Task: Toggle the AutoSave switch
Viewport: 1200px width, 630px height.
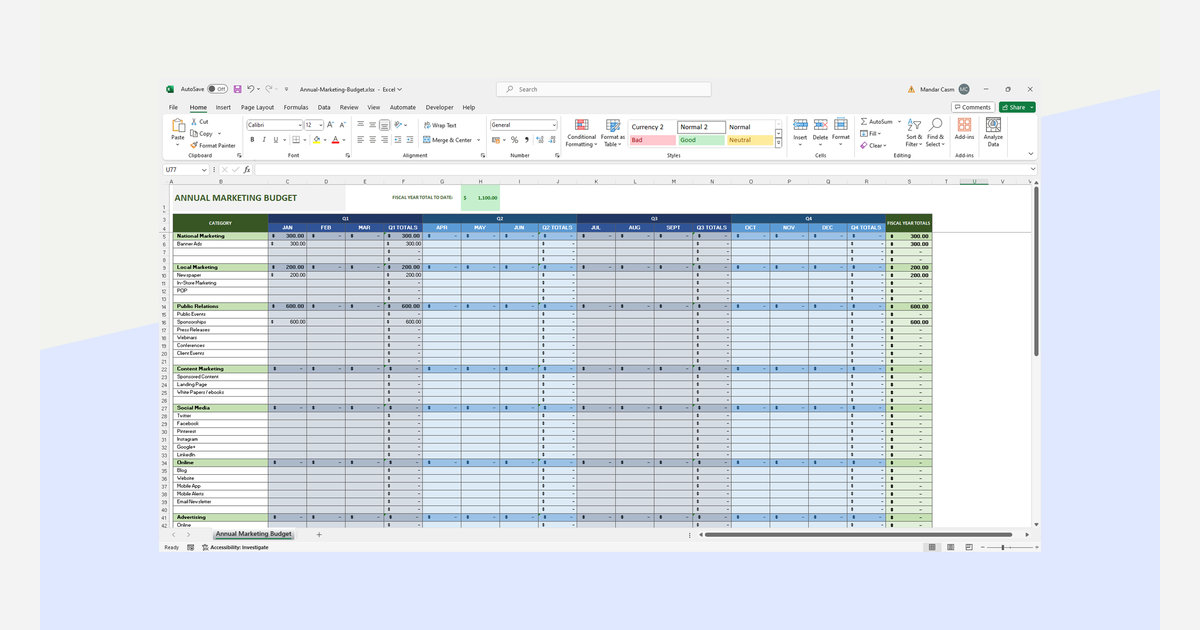Action: pyautogui.click(x=217, y=89)
